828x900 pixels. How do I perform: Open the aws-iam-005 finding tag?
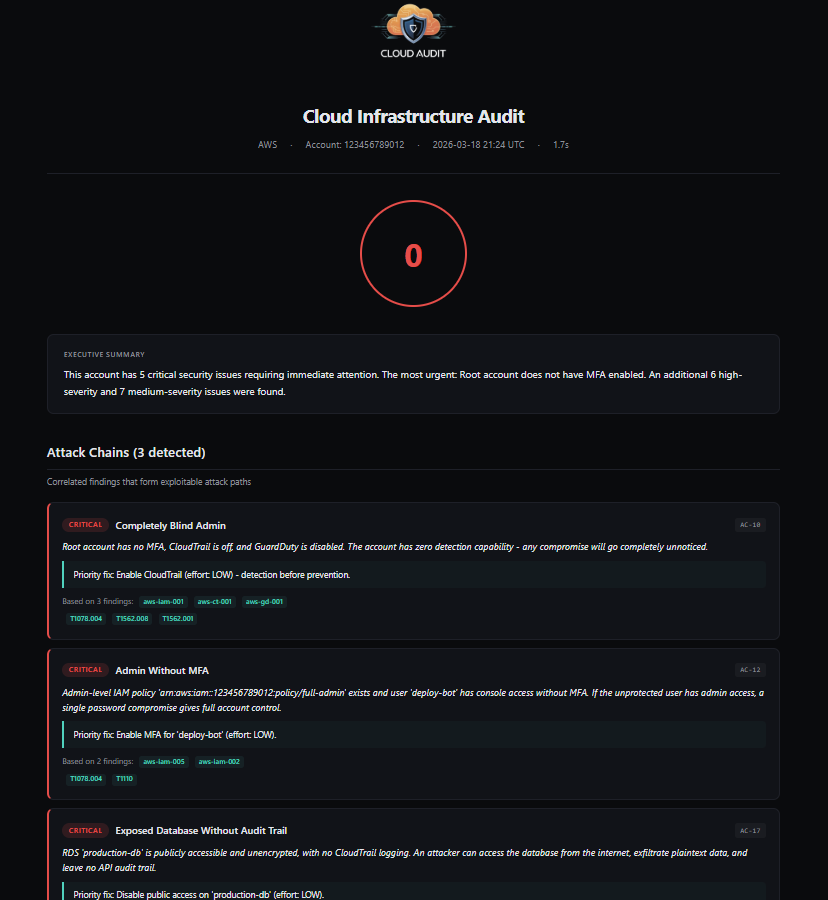(x=163, y=762)
